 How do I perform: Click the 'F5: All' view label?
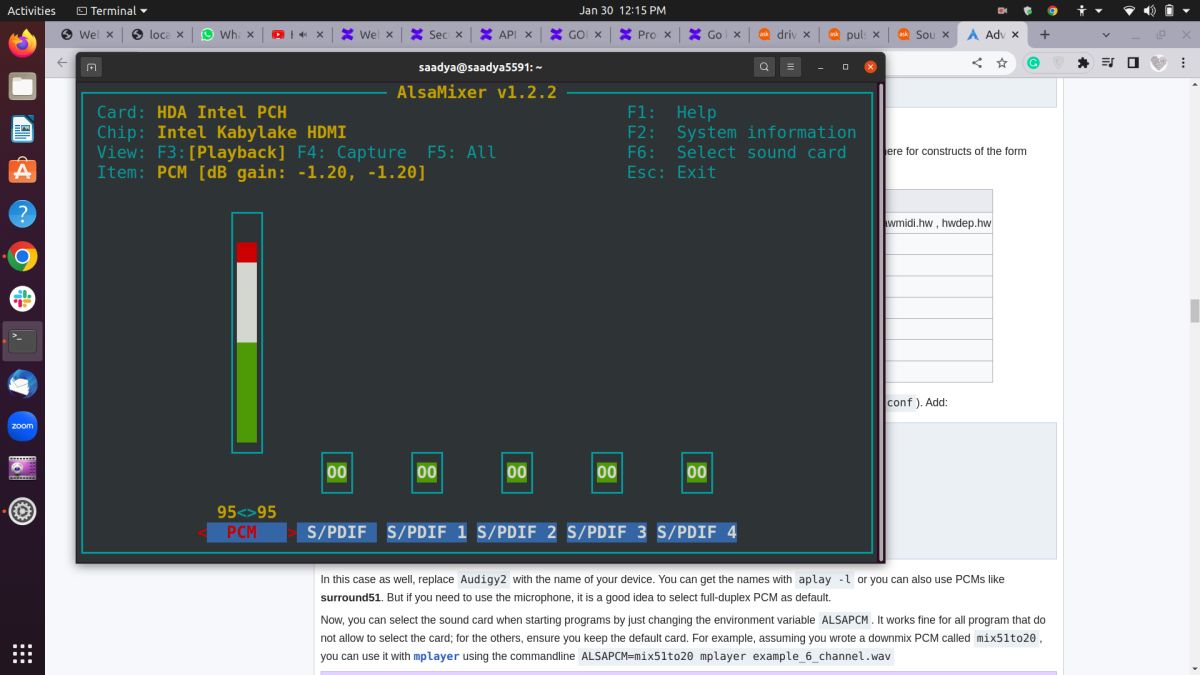462,152
